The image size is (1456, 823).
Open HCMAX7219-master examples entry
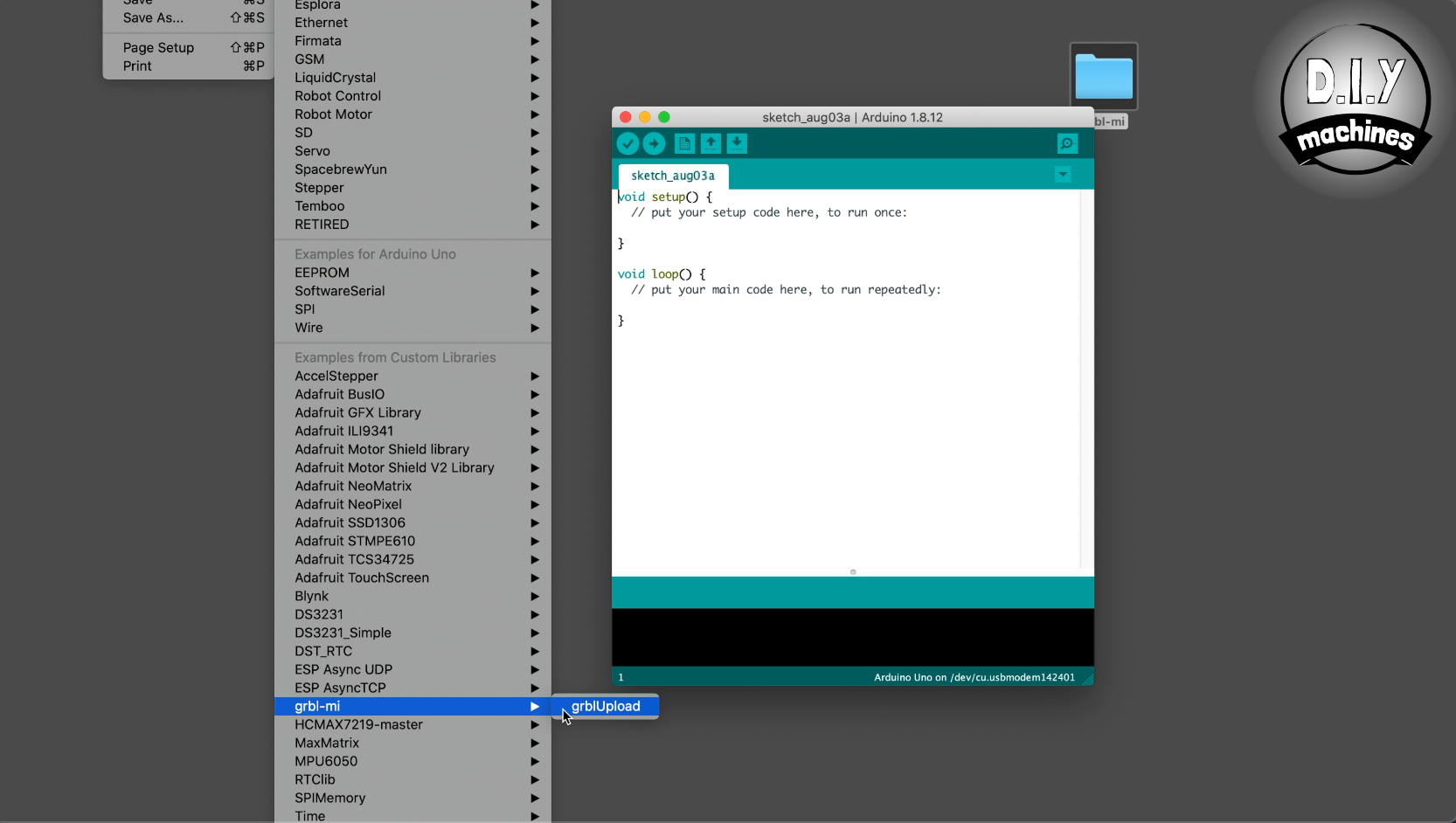pyautogui.click(x=413, y=724)
